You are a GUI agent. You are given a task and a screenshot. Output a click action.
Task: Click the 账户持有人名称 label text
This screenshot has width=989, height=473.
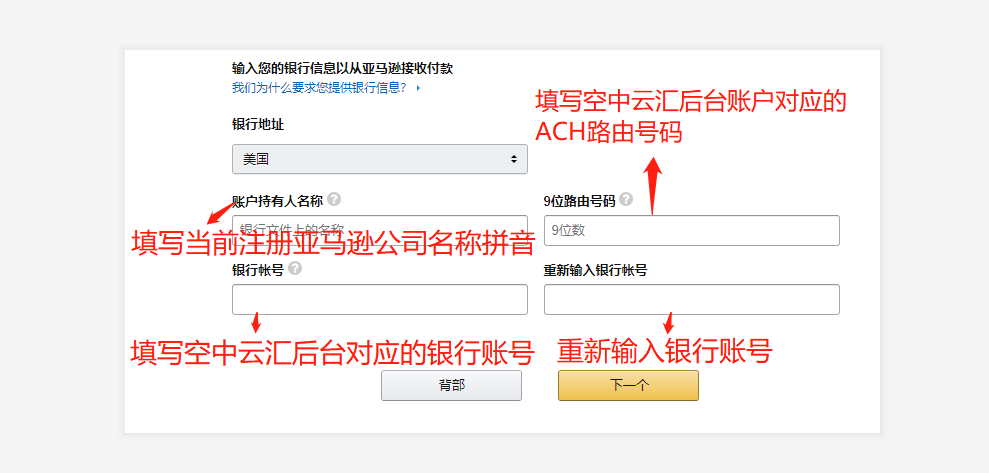[277, 200]
